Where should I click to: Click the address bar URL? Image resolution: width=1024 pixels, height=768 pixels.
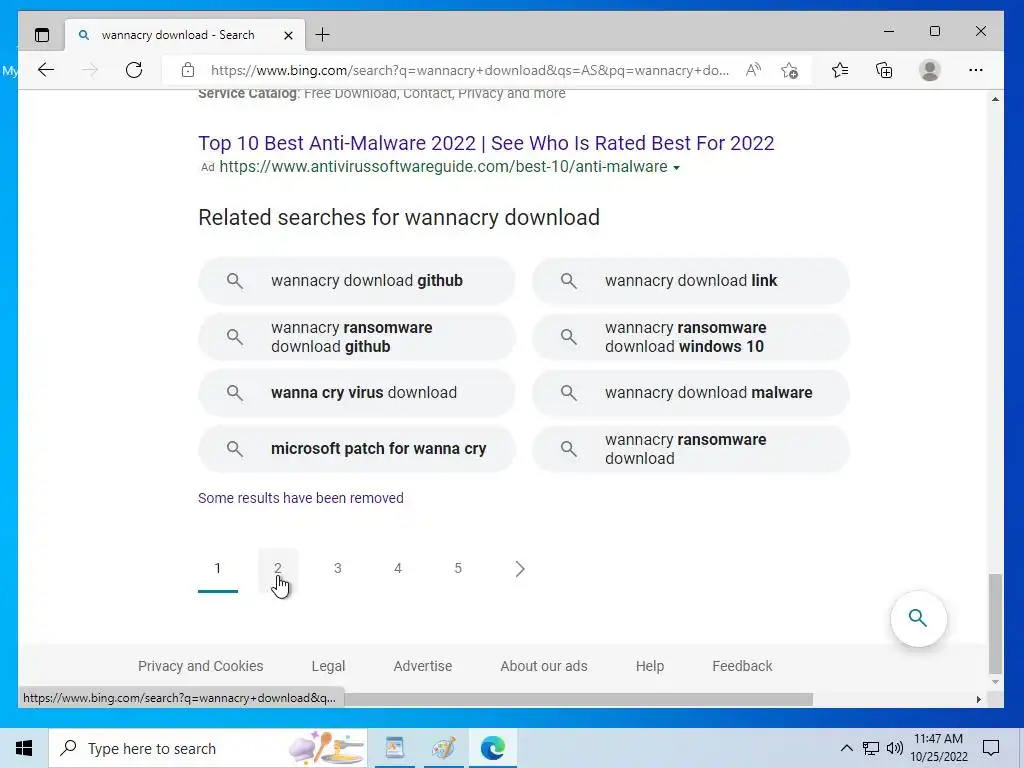[470, 70]
